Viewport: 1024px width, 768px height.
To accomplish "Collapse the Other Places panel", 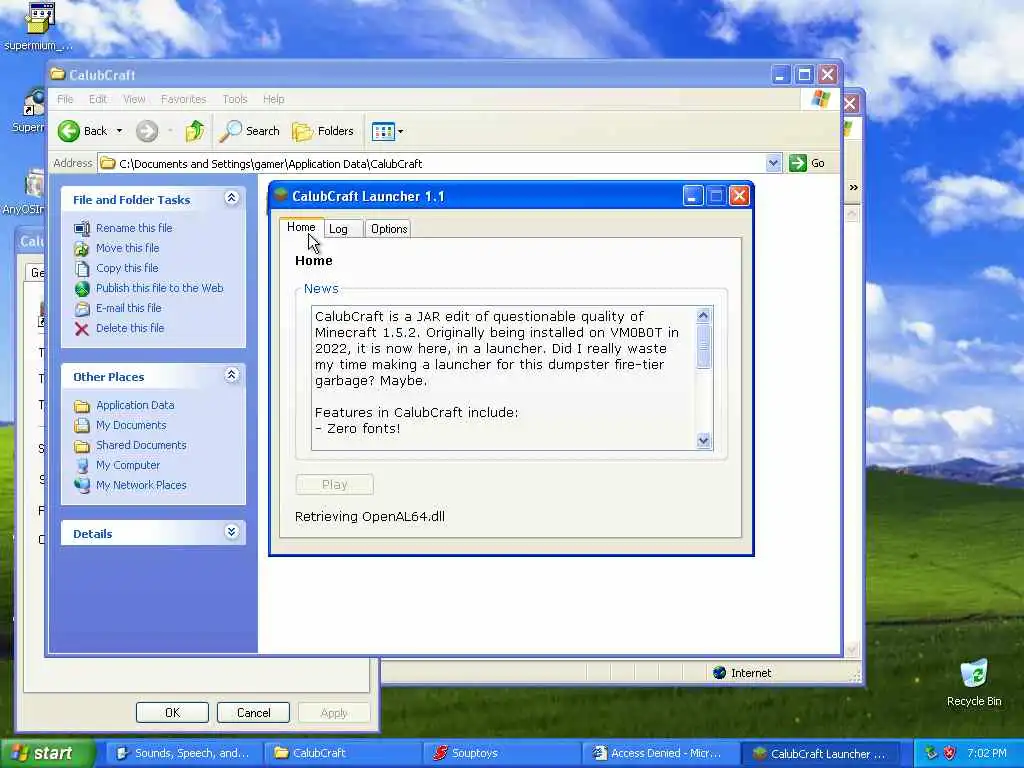I will (x=231, y=376).
